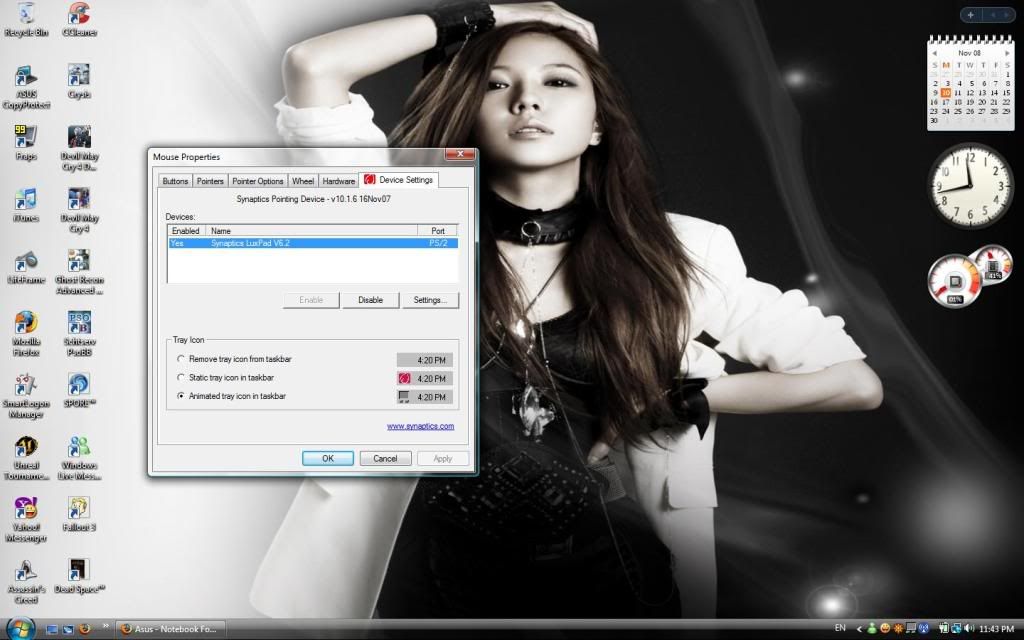
Task: Open Synaptics device Settings
Action: 430,300
